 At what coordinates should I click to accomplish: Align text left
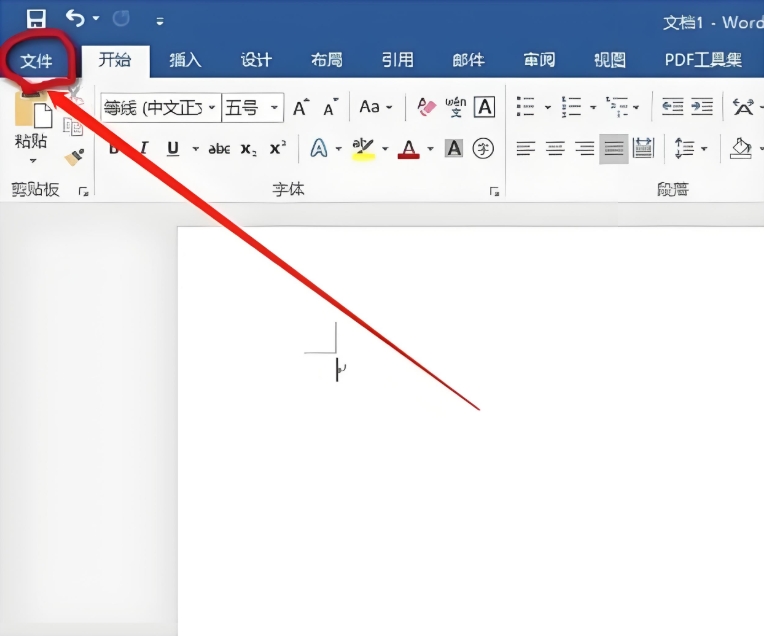click(526, 148)
